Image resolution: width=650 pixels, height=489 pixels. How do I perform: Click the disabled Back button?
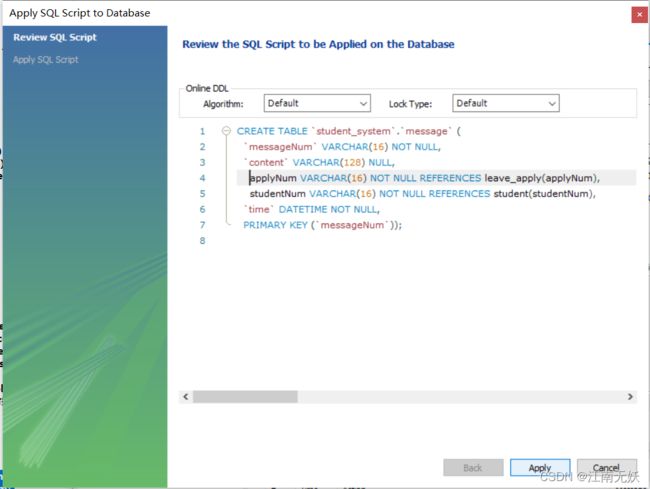click(x=473, y=468)
